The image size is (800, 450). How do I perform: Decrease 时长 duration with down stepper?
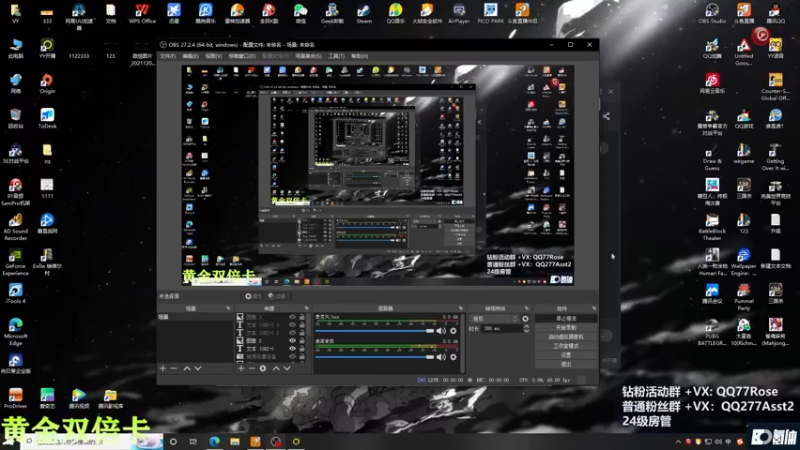click(527, 332)
